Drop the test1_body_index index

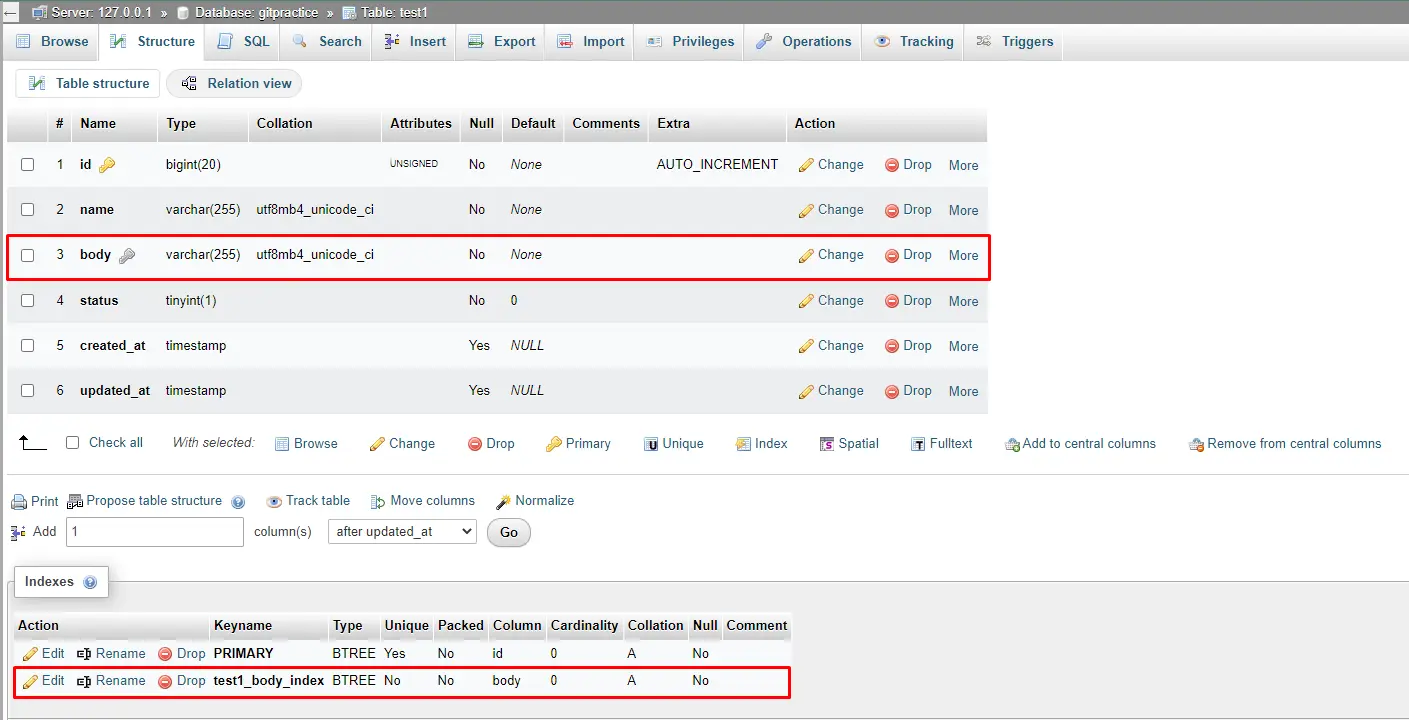pyautogui.click(x=181, y=681)
